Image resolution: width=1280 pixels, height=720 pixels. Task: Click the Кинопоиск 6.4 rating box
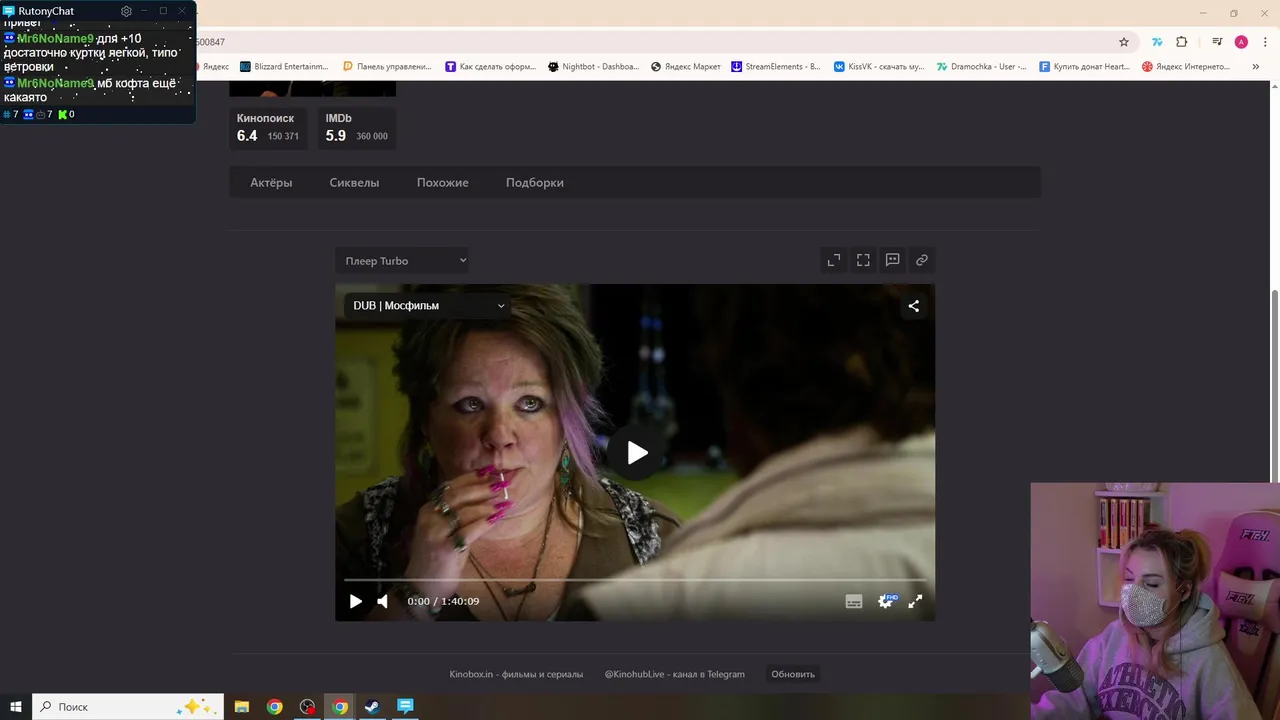tap(268, 127)
